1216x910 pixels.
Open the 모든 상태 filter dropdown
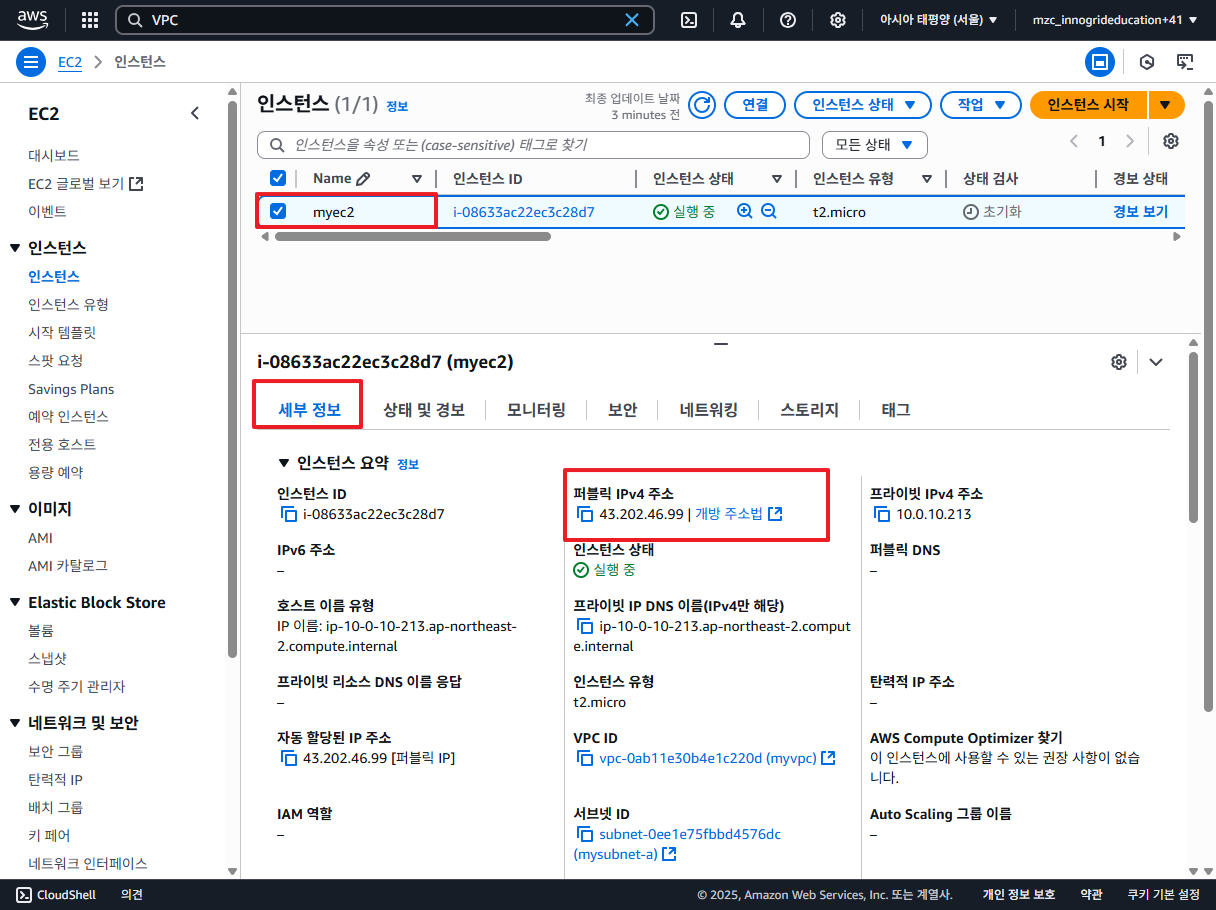(875, 145)
